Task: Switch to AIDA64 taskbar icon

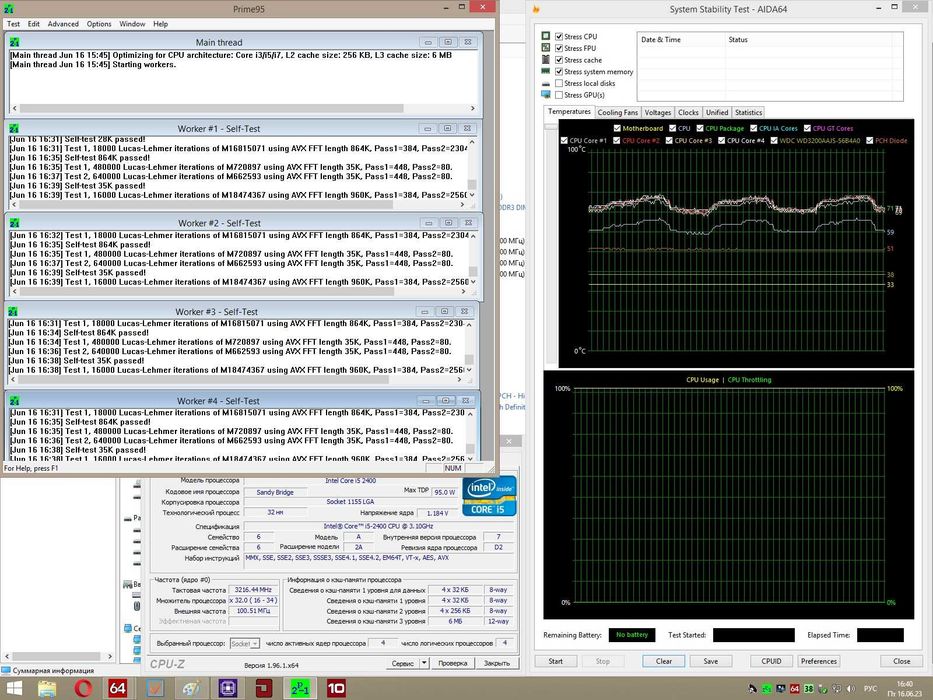Action: [x=118, y=689]
